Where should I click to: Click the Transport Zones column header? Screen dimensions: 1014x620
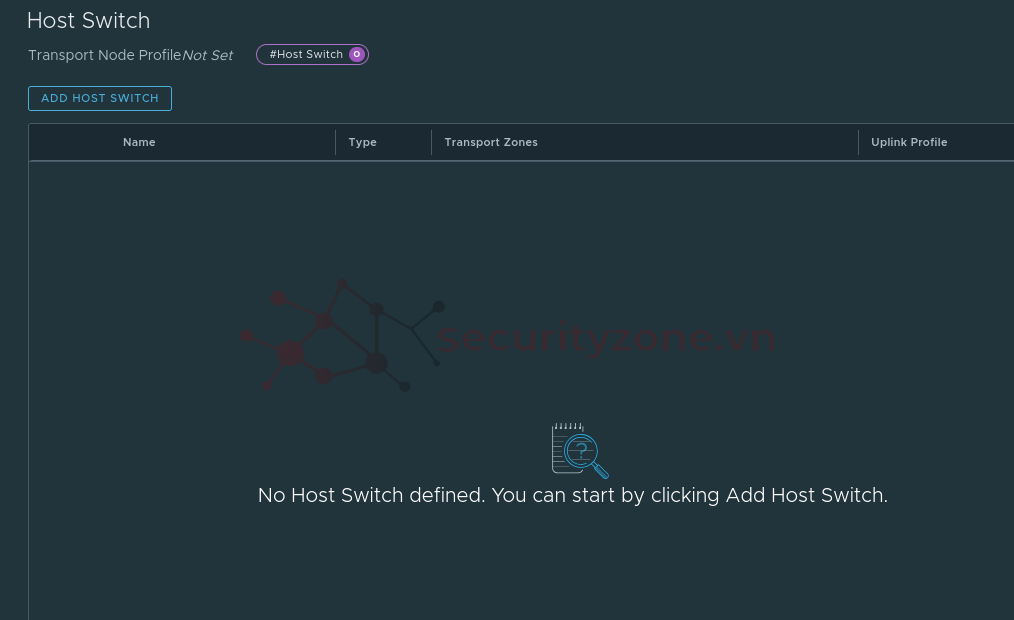pos(491,142)
